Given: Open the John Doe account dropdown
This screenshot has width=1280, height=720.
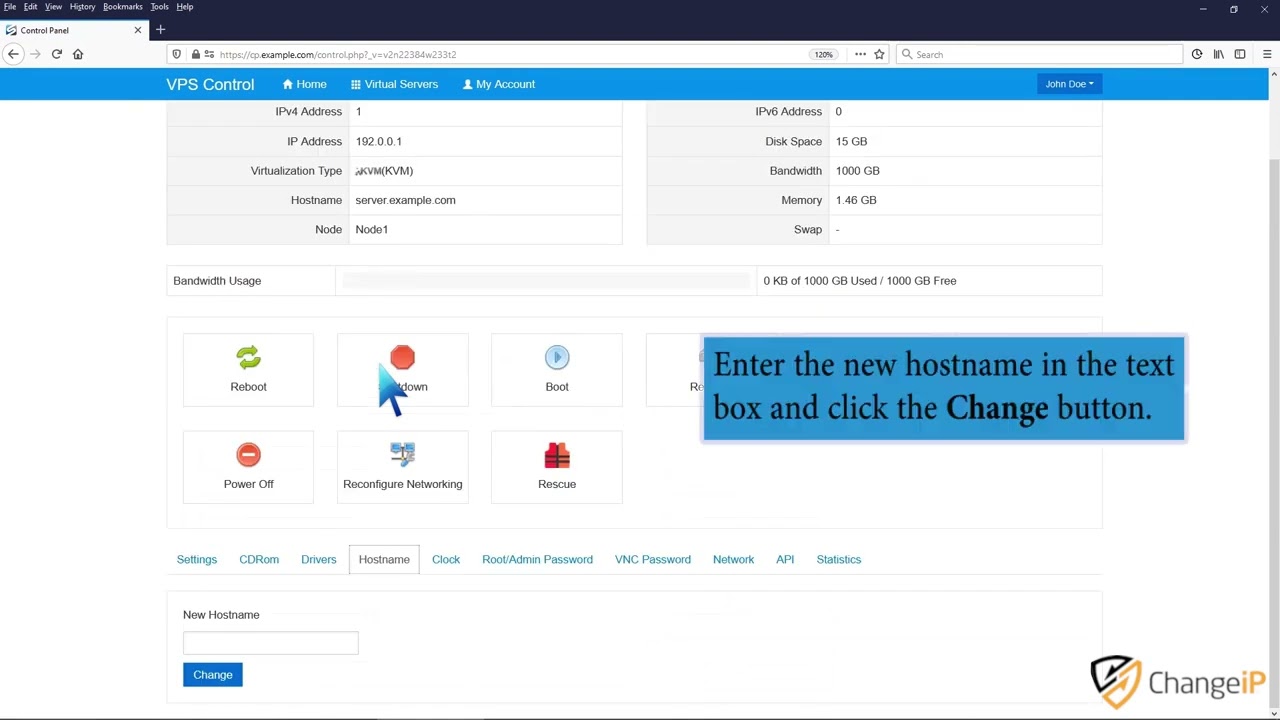Looking at the screenshot, I should (x=1069, y=84).
